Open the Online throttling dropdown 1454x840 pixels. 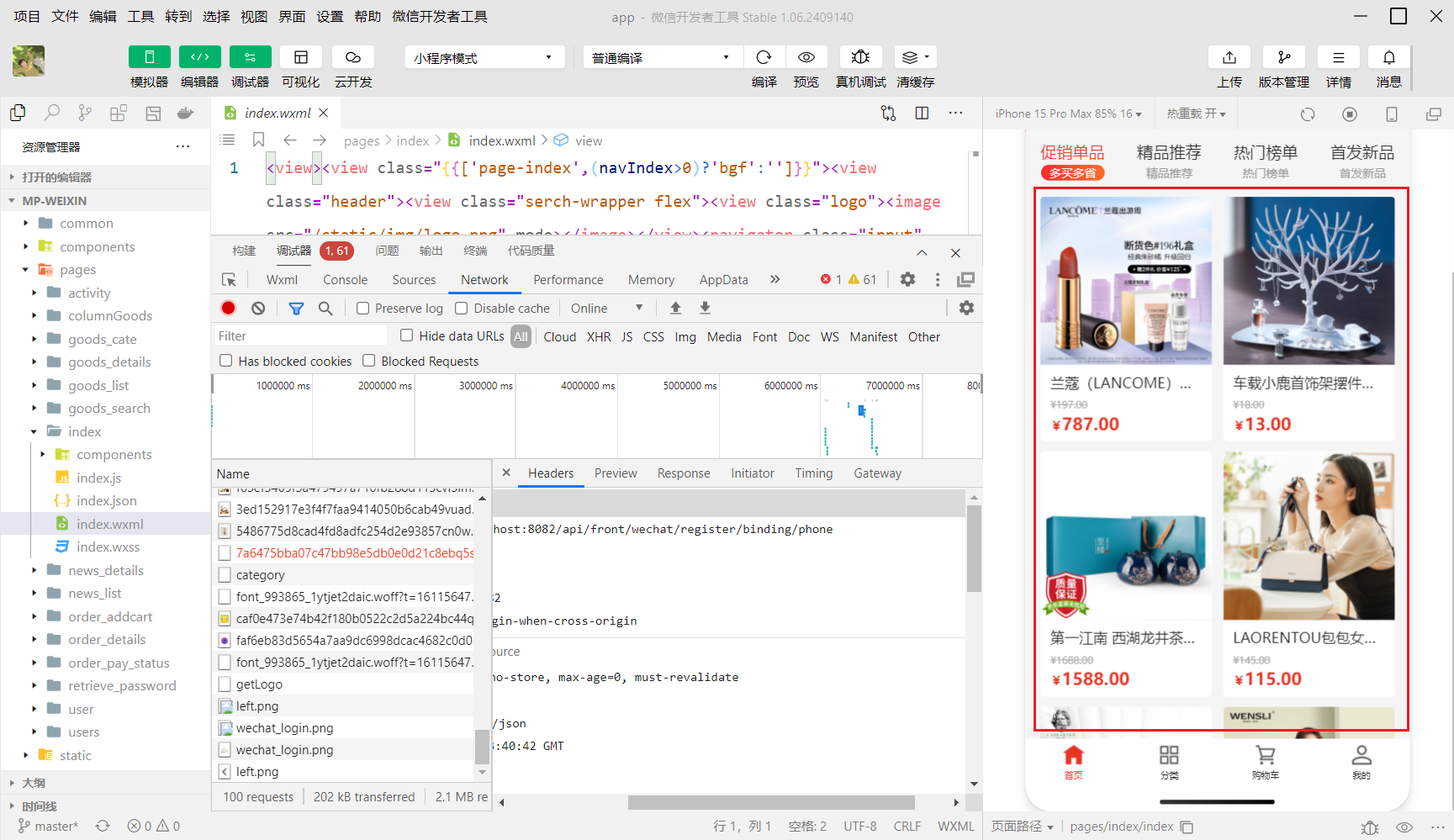click(606, 309)
